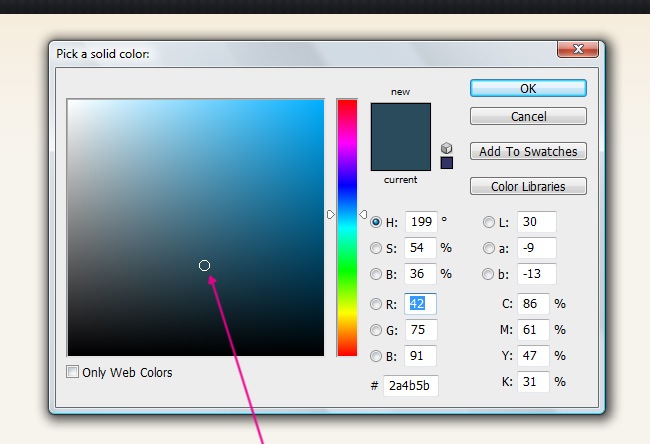This screenshot has width=650, height=444.
Task: Click the L value field showing 30
Action: [x=536, y=222]
